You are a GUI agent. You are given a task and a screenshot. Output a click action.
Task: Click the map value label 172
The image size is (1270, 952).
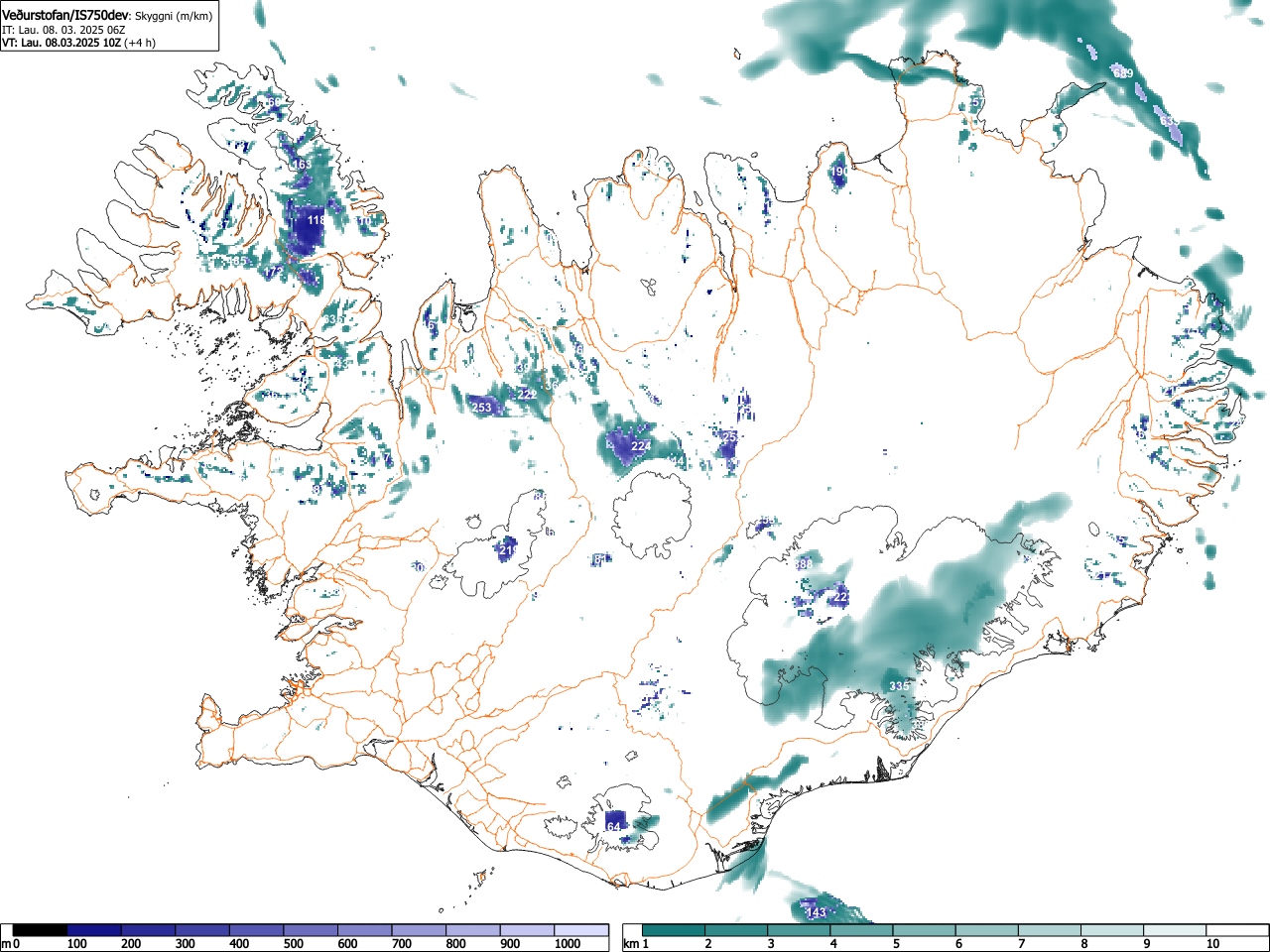[274, 272]
